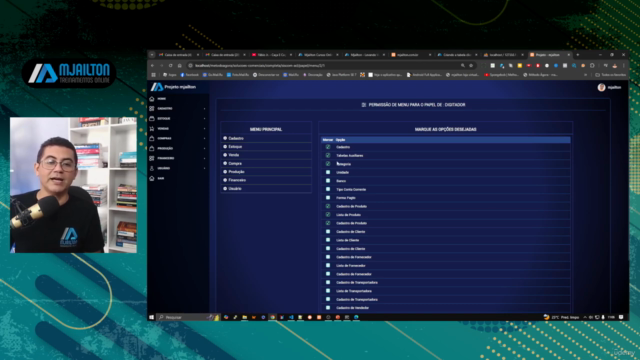Screen dimensions: 640x360
Task: Bookmark this page with the star icon
Action: pos(471,65)
